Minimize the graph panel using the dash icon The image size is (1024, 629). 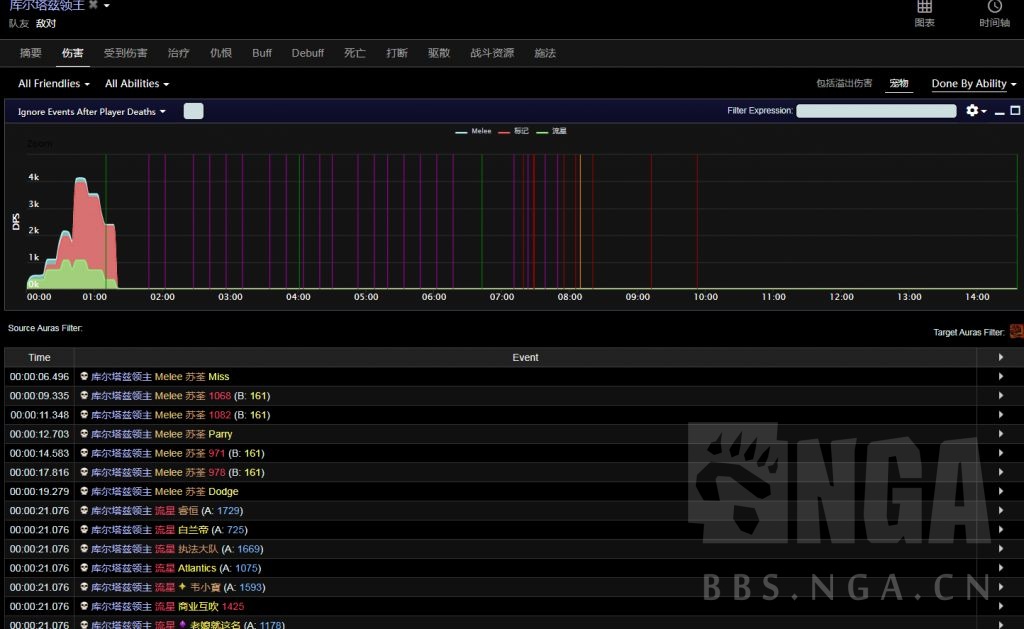[x=998, y=111]
